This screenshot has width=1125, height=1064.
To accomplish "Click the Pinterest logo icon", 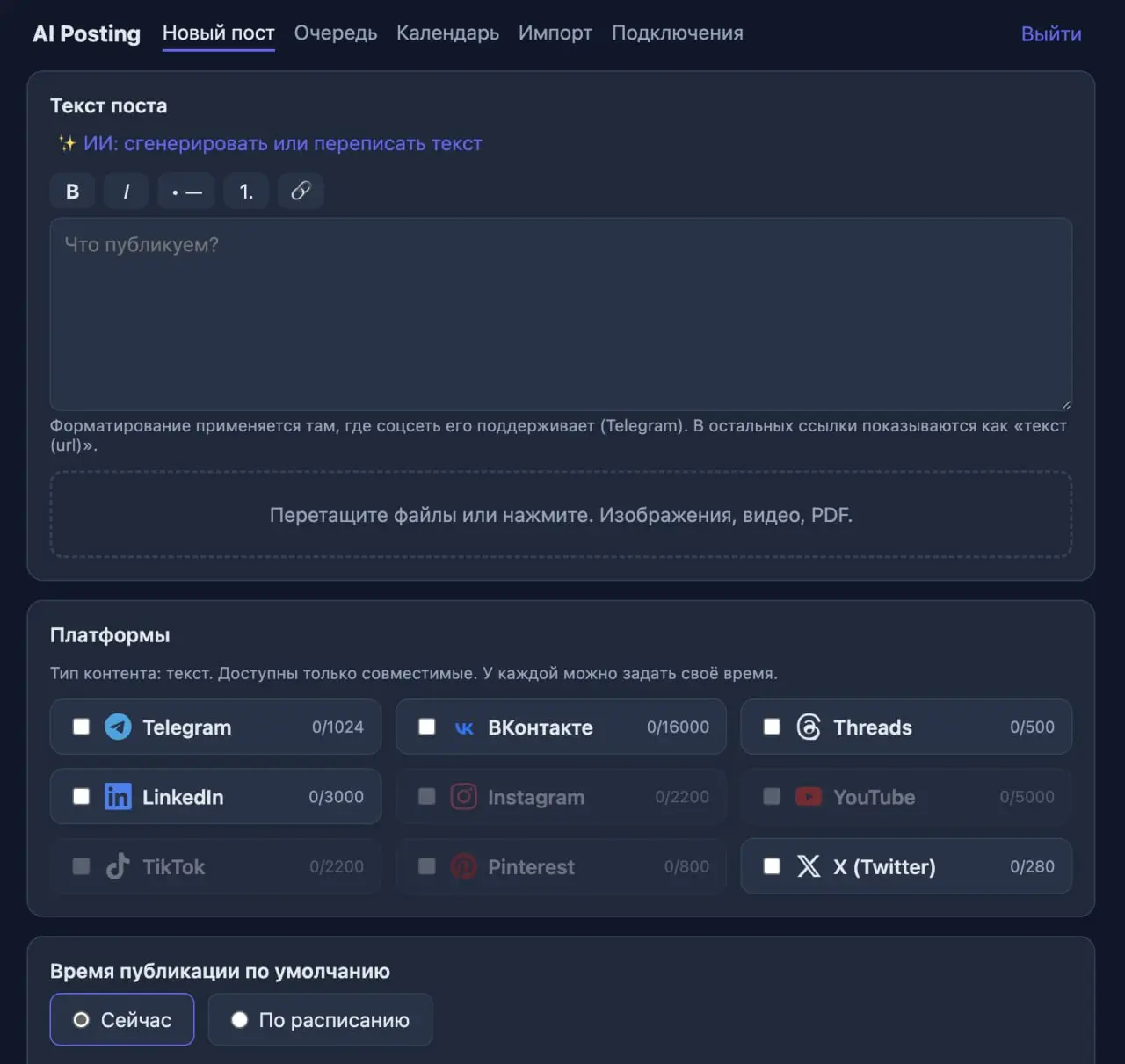I will [463, 866].
